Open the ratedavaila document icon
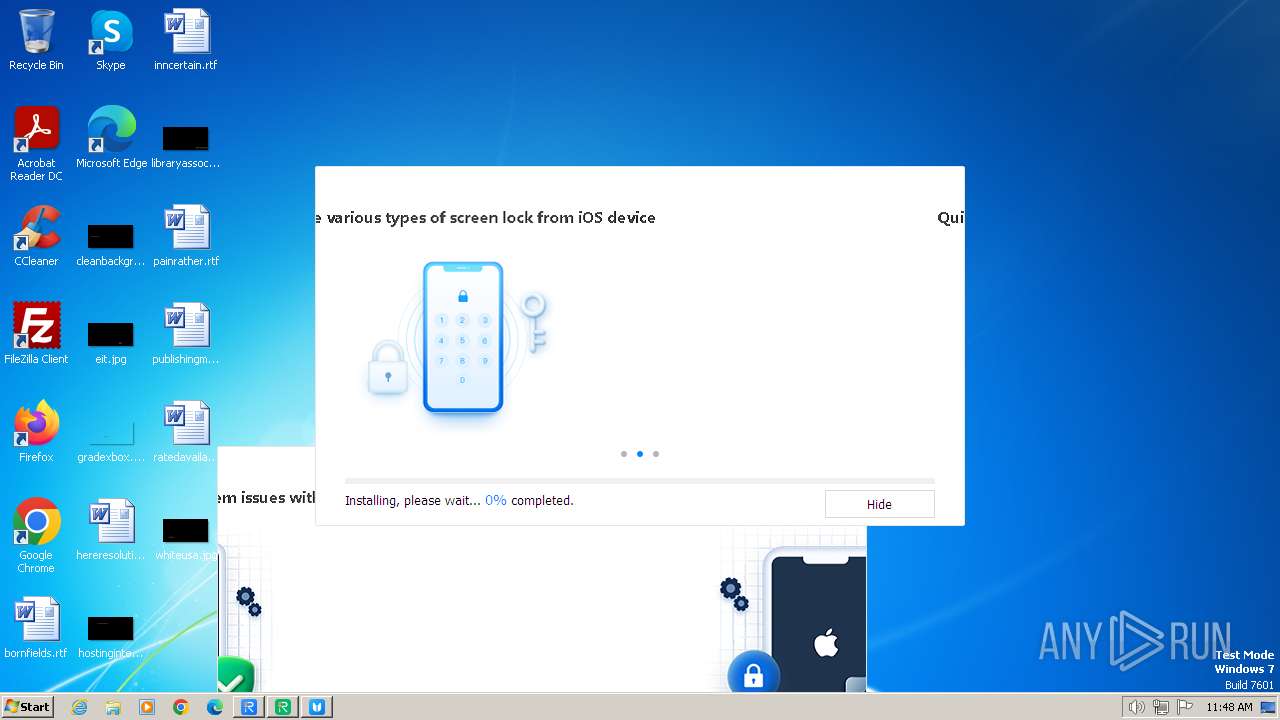1280x720 pixels. [186, 432]
